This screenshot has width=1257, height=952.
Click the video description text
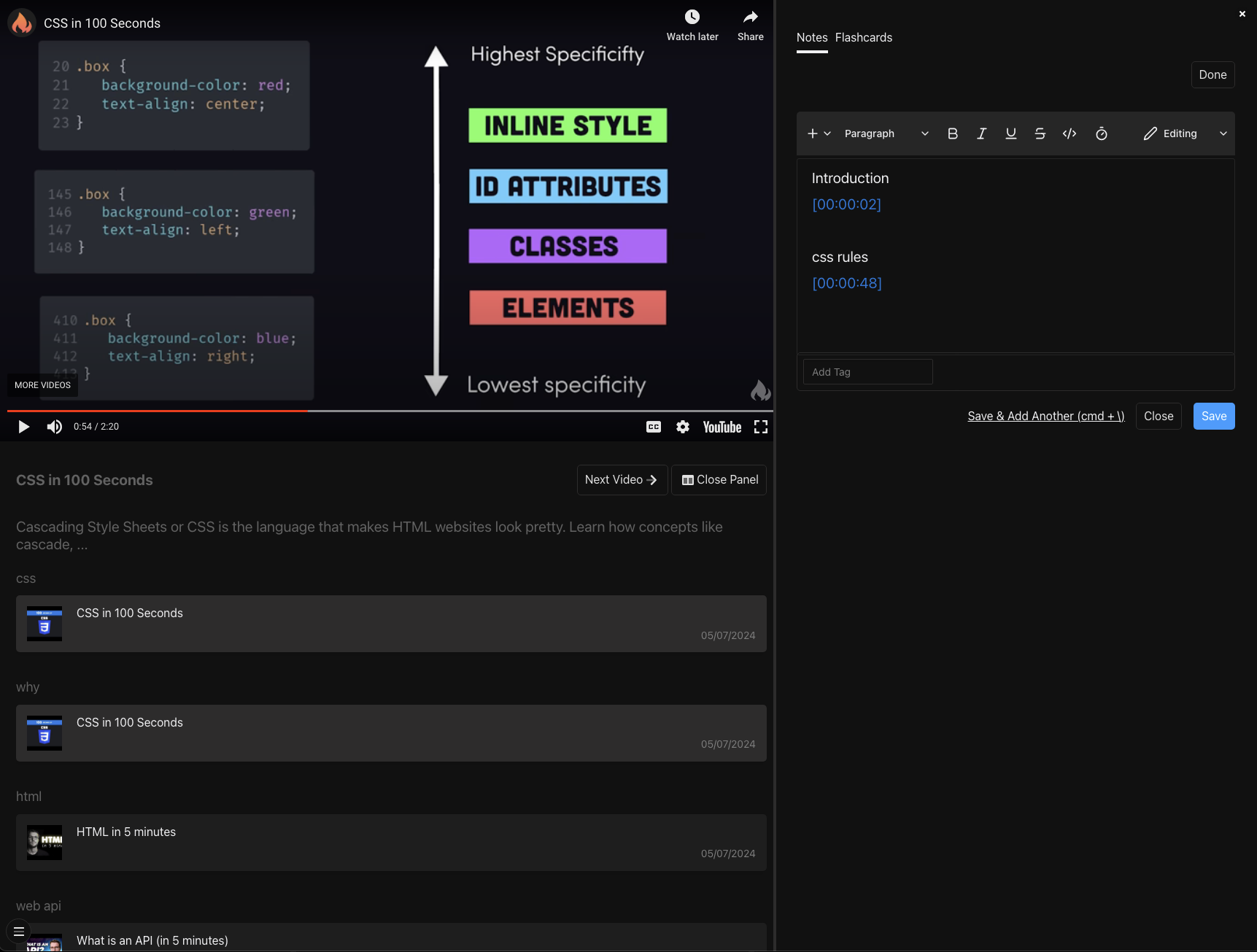click(x=369, y=536)
